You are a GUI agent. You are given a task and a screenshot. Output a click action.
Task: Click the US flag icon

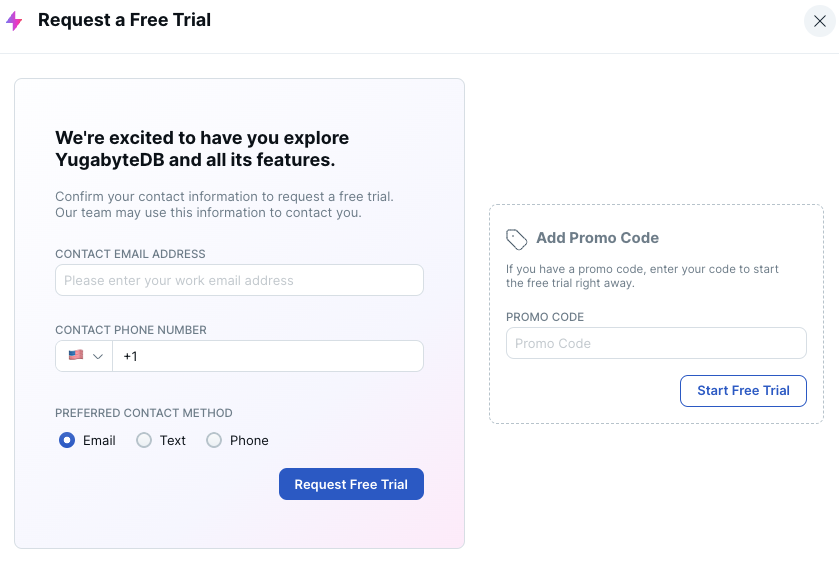pyautogui.click(x=76, y=355)
